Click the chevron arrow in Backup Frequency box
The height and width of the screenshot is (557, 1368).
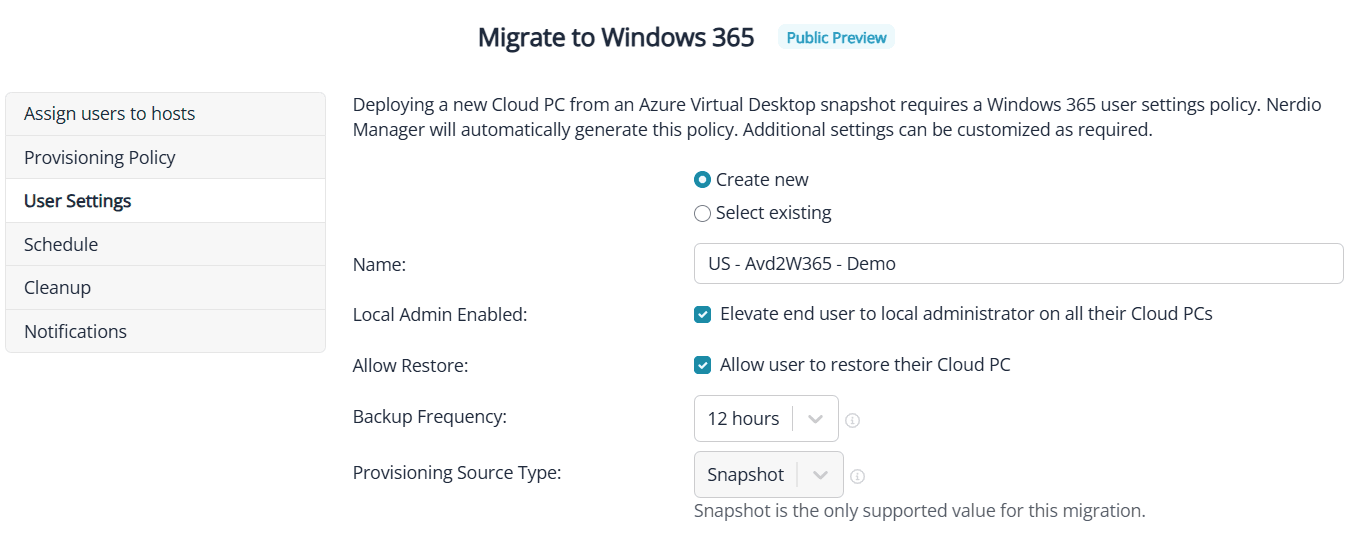816,419
